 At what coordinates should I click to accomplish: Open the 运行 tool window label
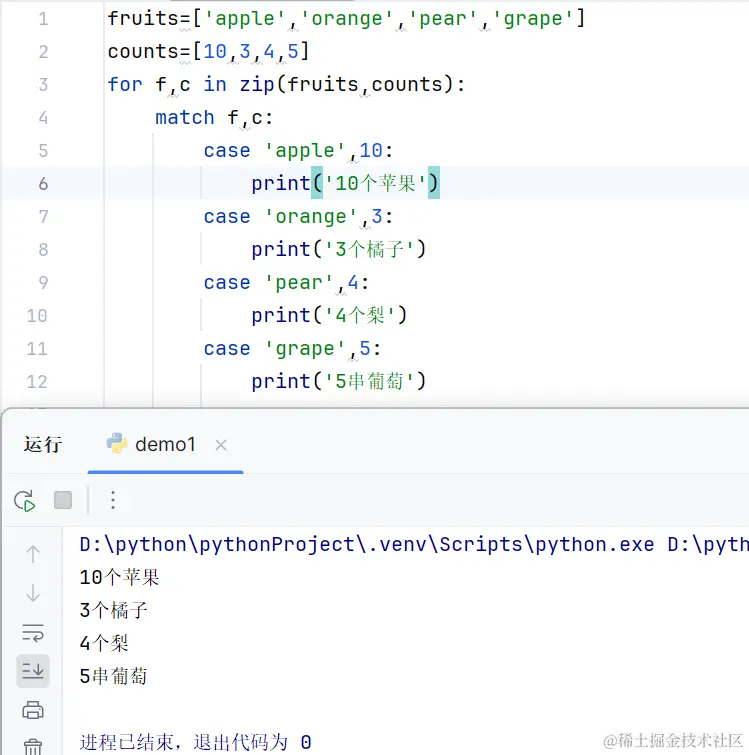coord(43,444)
